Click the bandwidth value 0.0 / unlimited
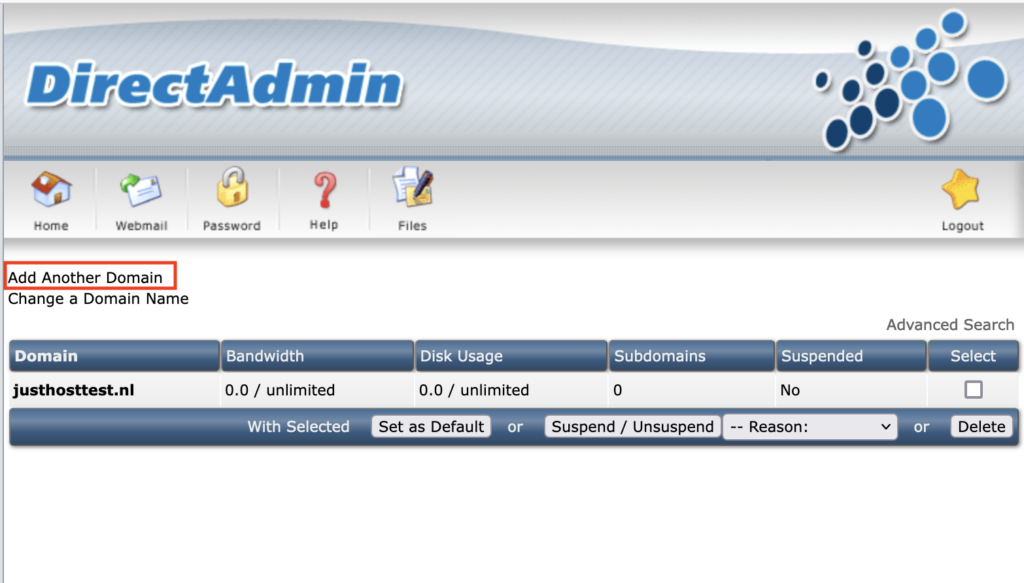 point(280,390)
